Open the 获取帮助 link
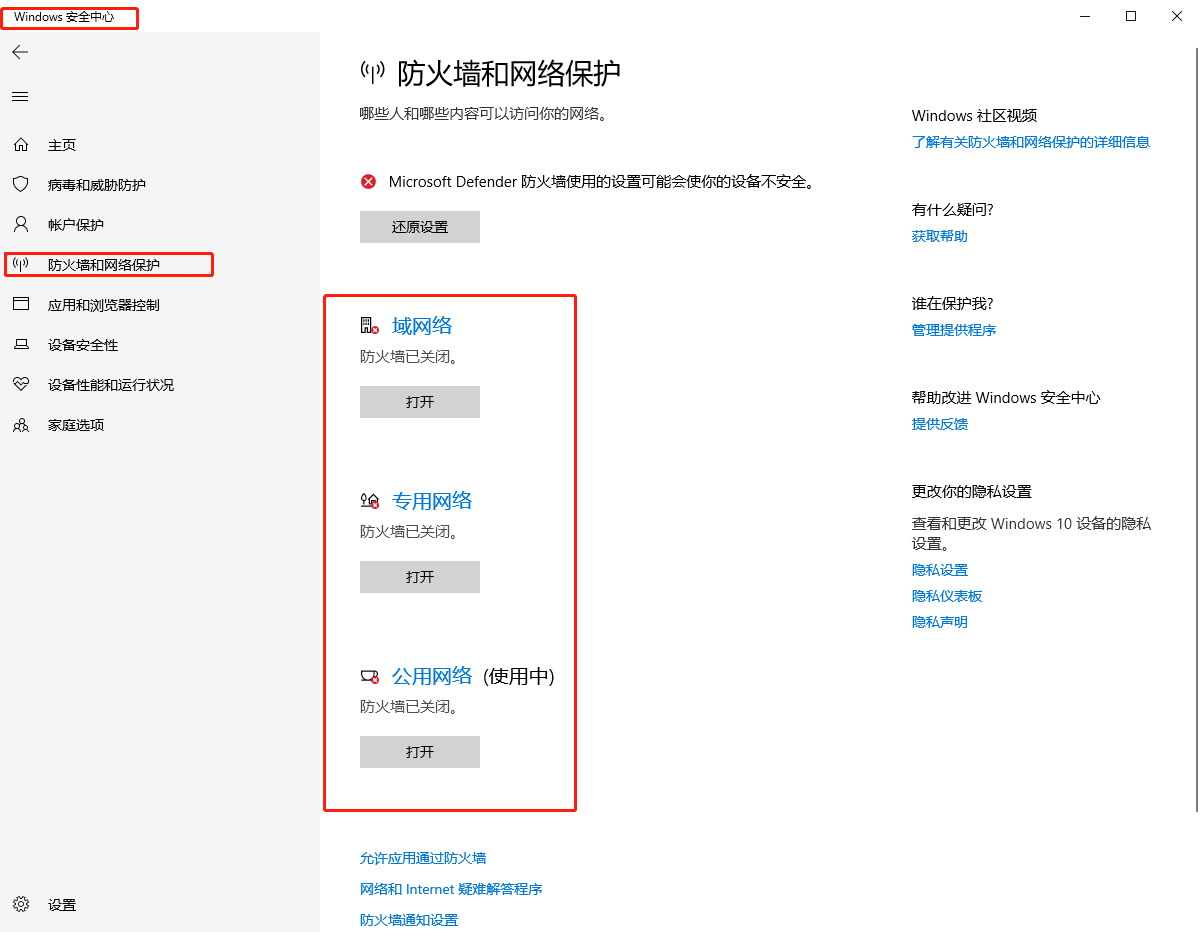 pos(939,236)
